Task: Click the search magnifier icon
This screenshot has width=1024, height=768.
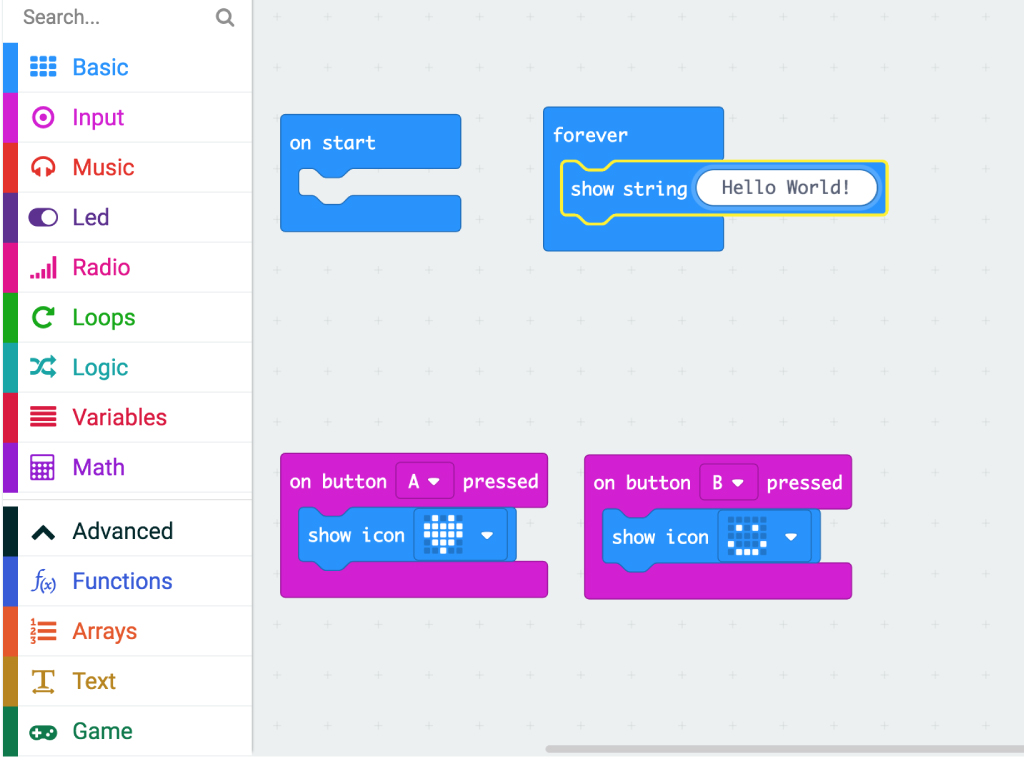Action: coord(225,18)
